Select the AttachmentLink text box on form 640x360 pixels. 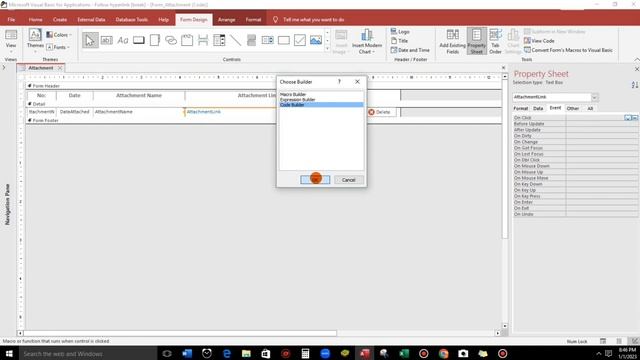[x=230, y=112]
